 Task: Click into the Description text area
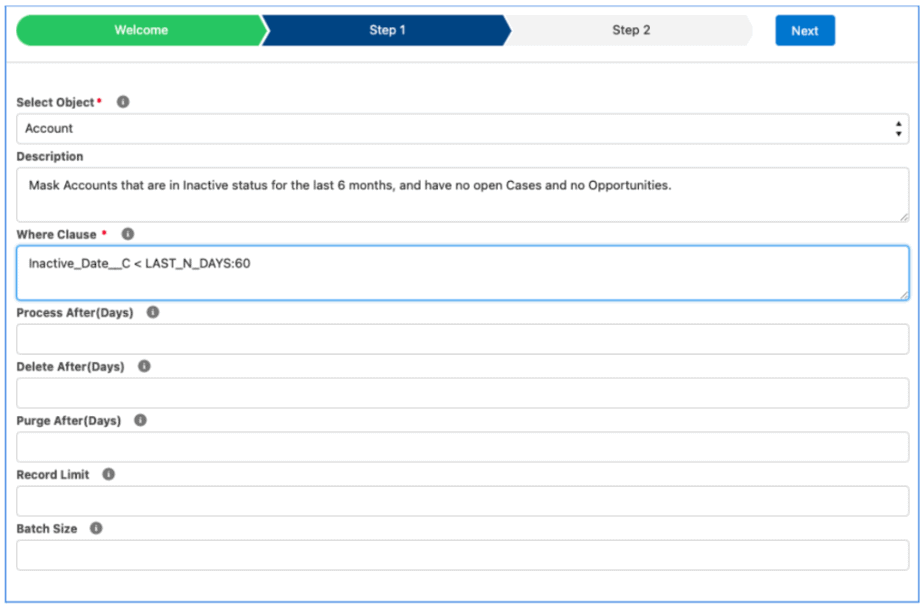(x=462, y=194)
